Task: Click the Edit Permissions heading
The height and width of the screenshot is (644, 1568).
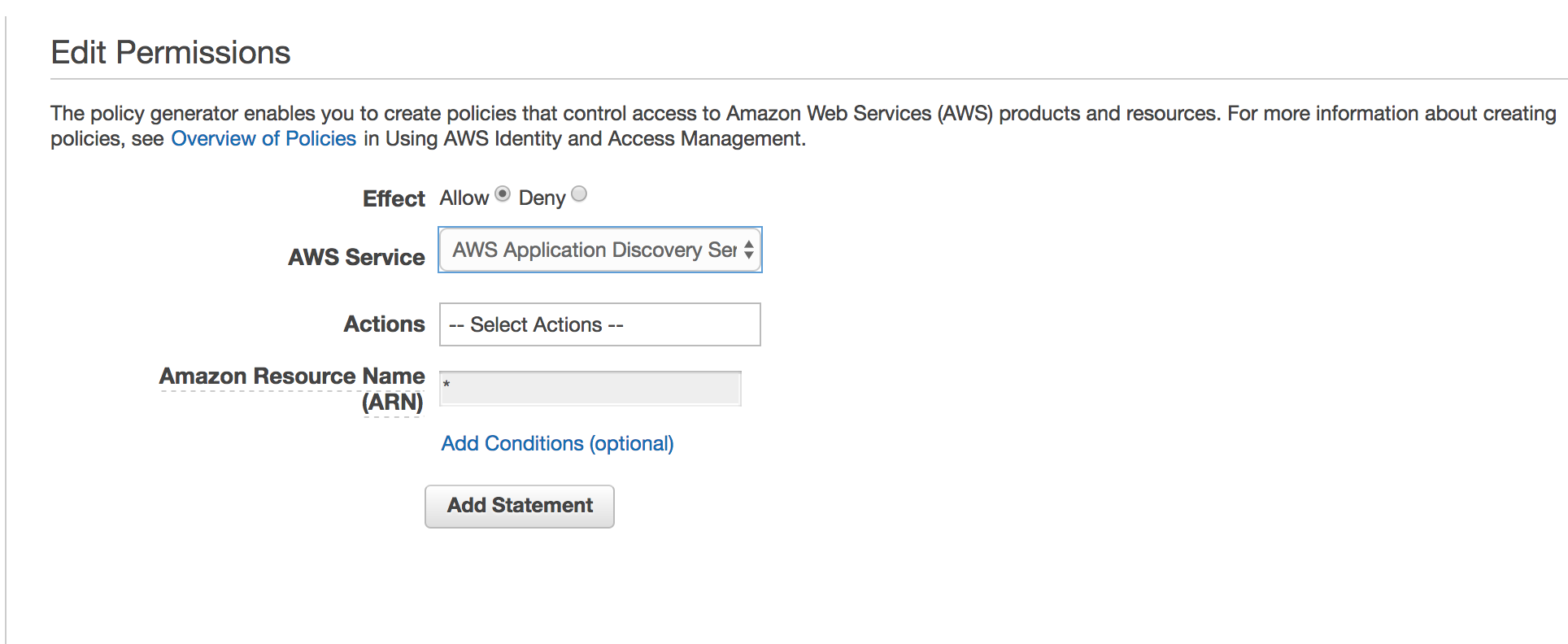Action: click(171, 53)
